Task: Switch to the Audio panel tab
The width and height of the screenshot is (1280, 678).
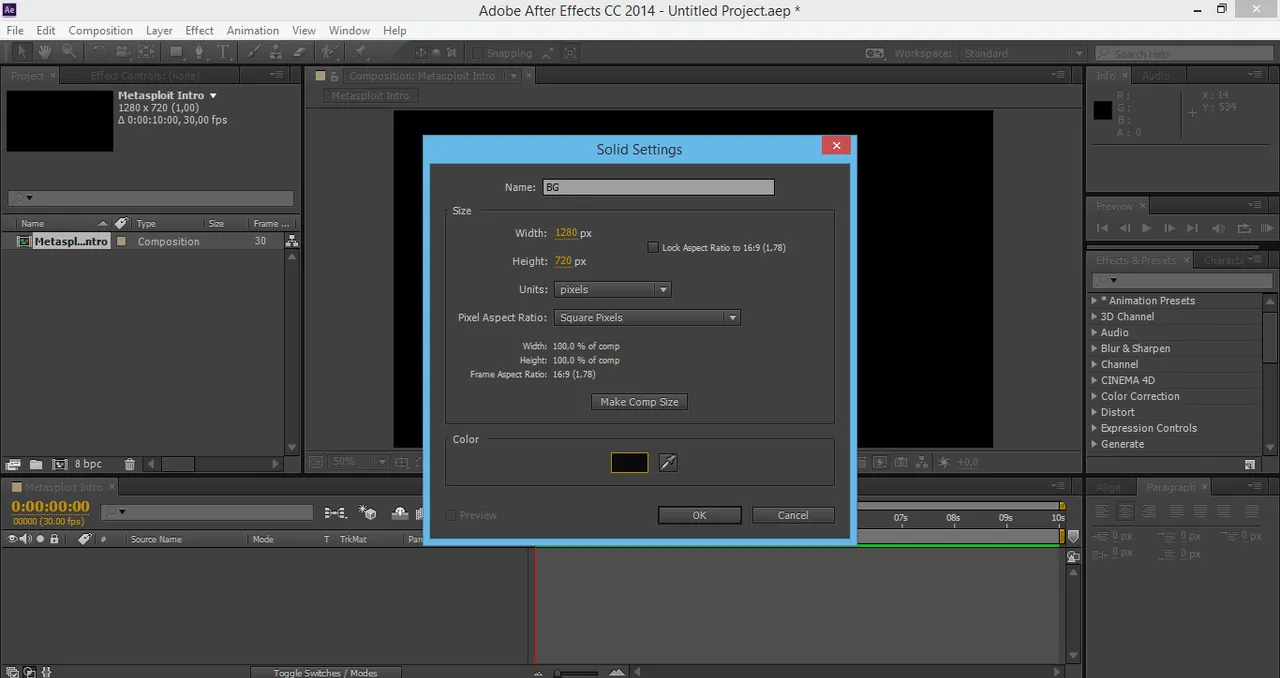Action: pyautogui.click(x=1156, y=76)
